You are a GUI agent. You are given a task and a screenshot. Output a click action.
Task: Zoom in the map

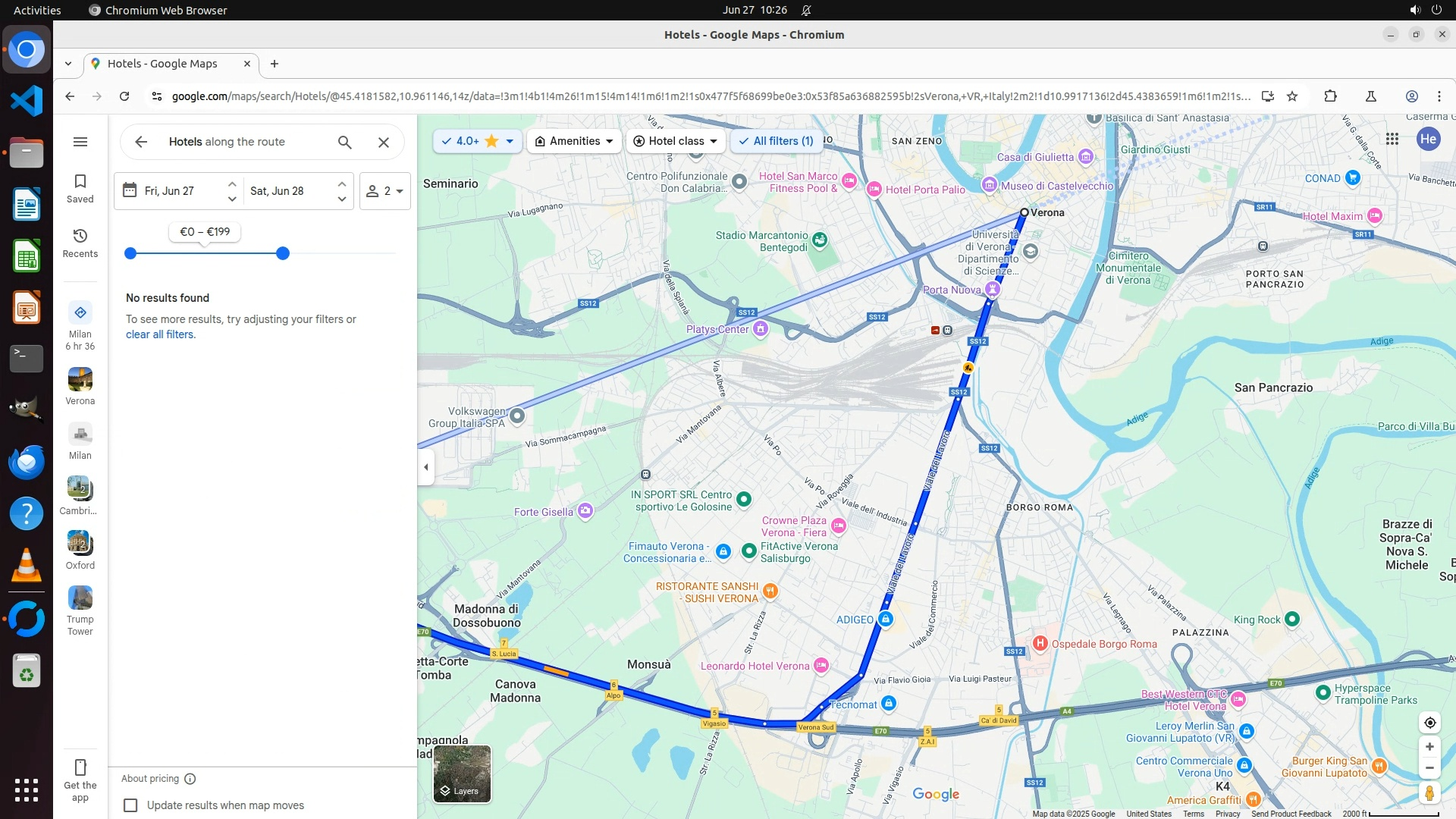click(1429, 747)
